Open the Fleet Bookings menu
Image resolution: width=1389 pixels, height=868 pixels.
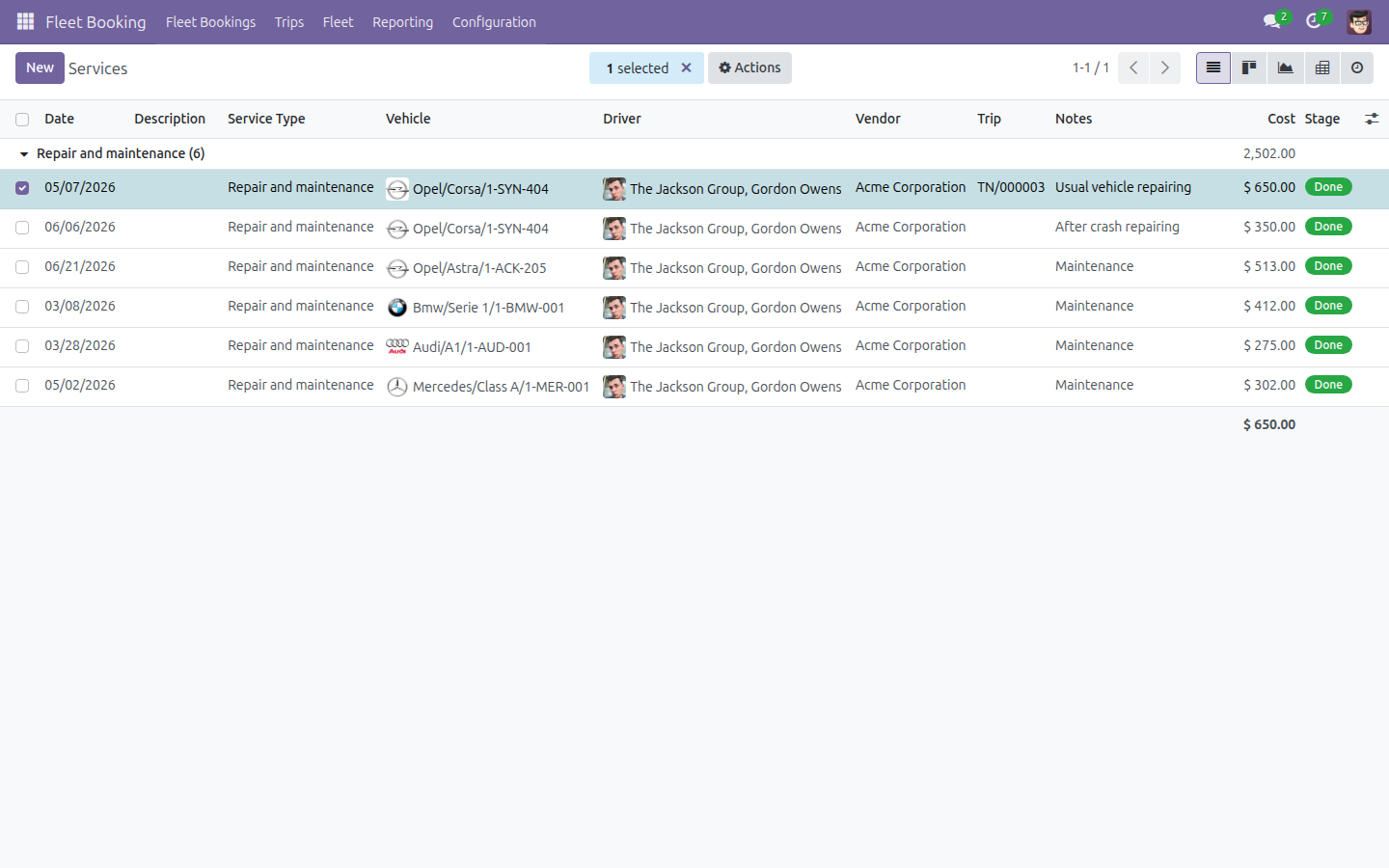click(x=210, y=22)
